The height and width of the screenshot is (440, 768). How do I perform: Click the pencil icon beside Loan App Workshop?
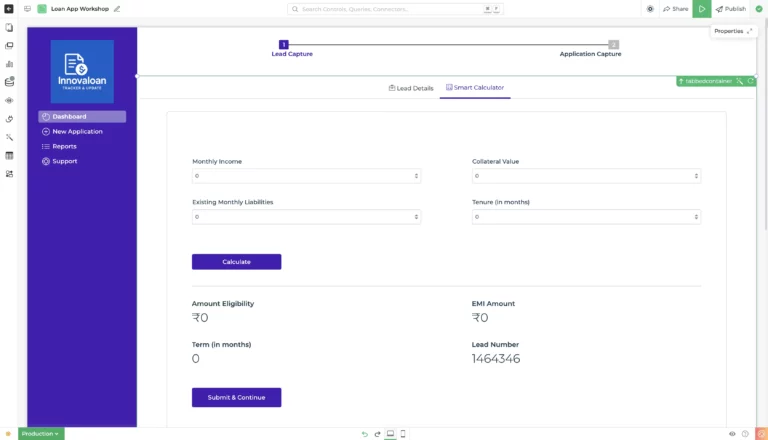tap(117, 9)
